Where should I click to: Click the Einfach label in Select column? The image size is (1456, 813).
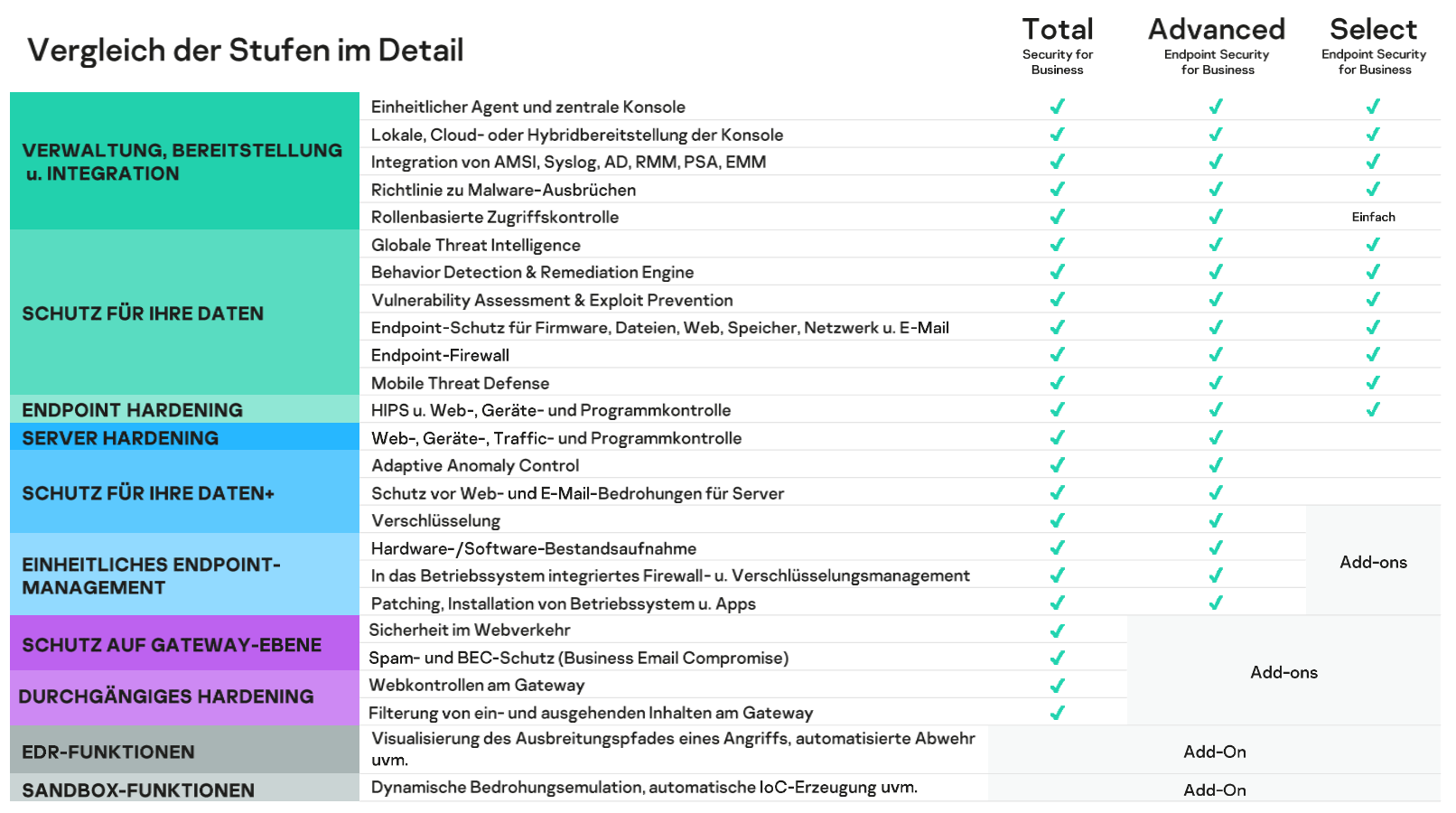click(x=1373, y=217)
